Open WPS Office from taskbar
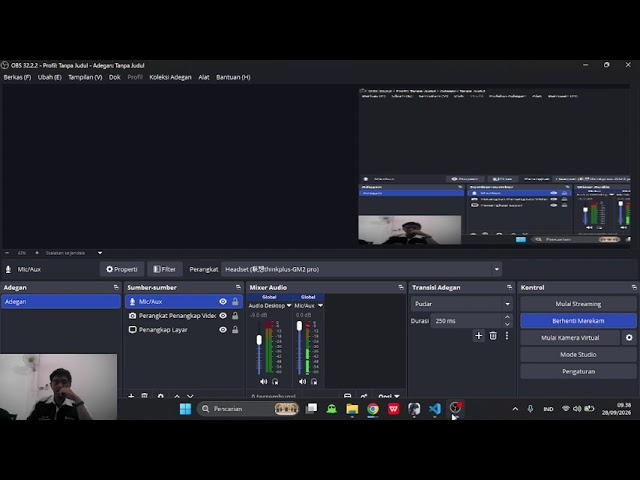The width and height of the screenshot is (640, 480). click(x=393, y=409)
